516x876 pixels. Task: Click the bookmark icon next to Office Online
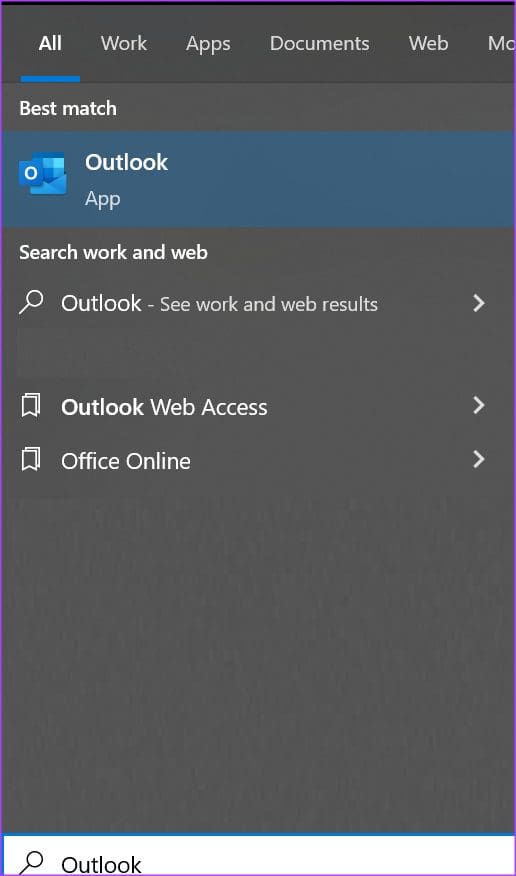(31, 460)
